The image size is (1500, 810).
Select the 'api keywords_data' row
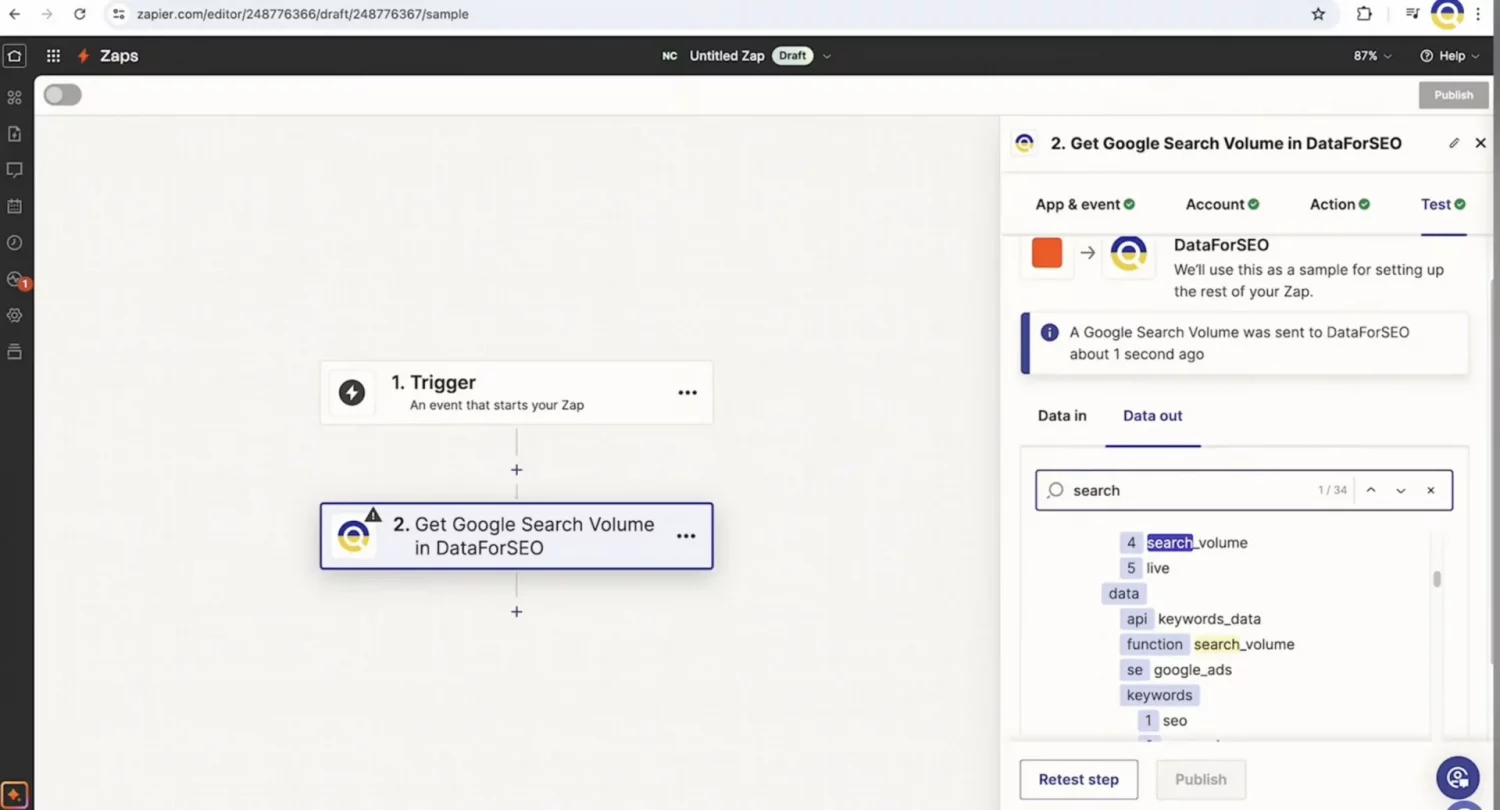coord(1190,619)
